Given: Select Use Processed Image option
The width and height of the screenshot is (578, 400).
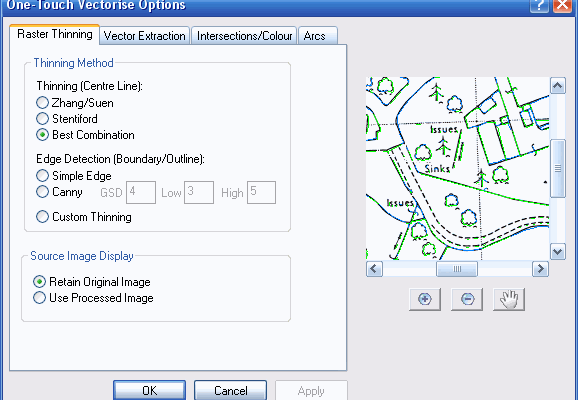Looking at the screenshot, I should tap(93, 298).
